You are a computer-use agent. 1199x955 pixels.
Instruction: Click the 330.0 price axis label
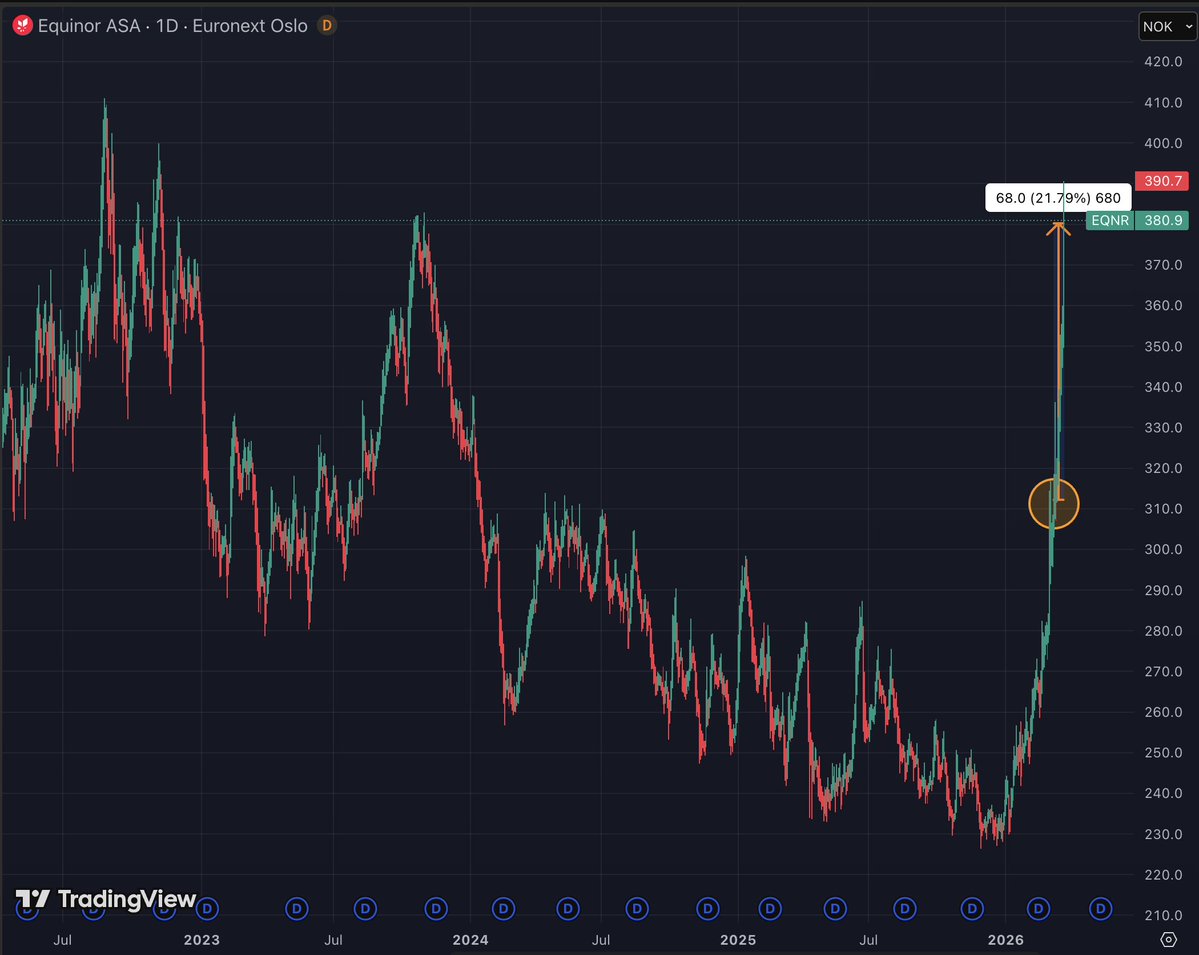click(x=1163, y=427)
